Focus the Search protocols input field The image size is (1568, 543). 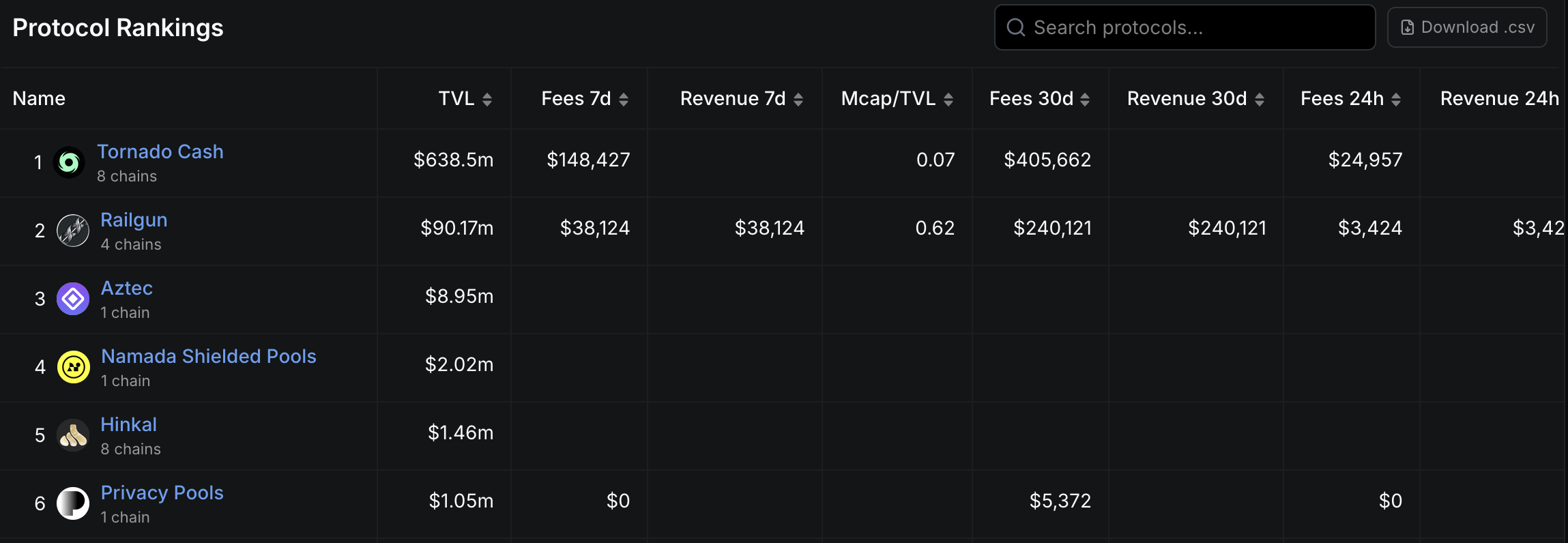coord(1194,27)
